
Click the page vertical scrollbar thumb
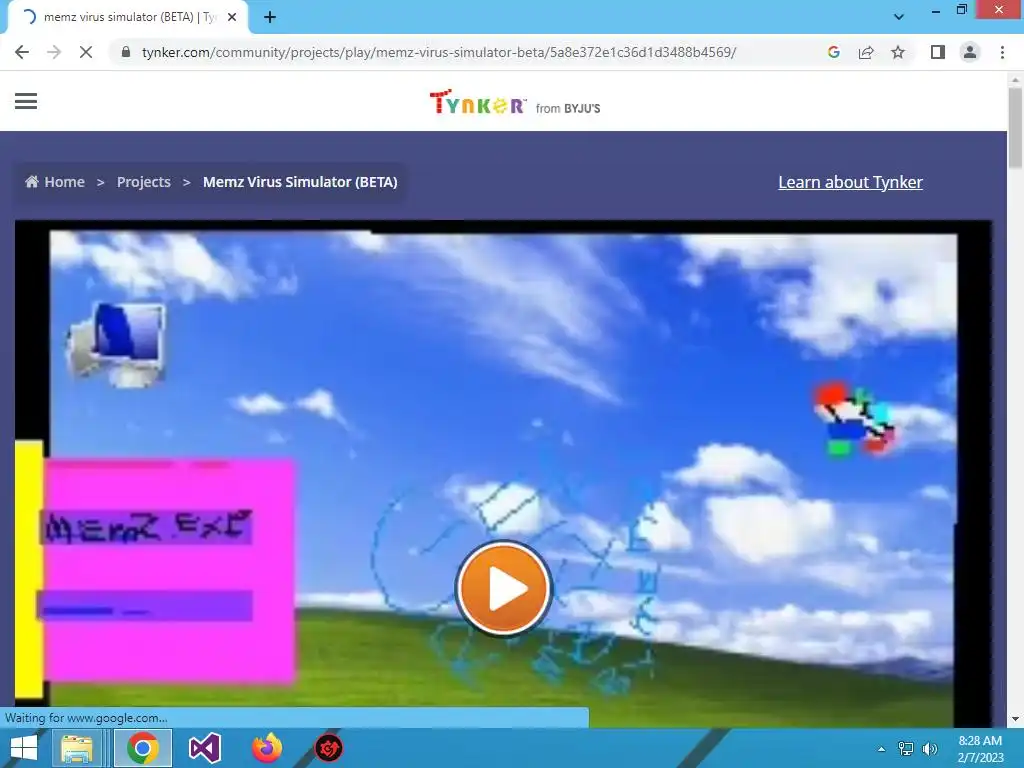click(1015, 127)
